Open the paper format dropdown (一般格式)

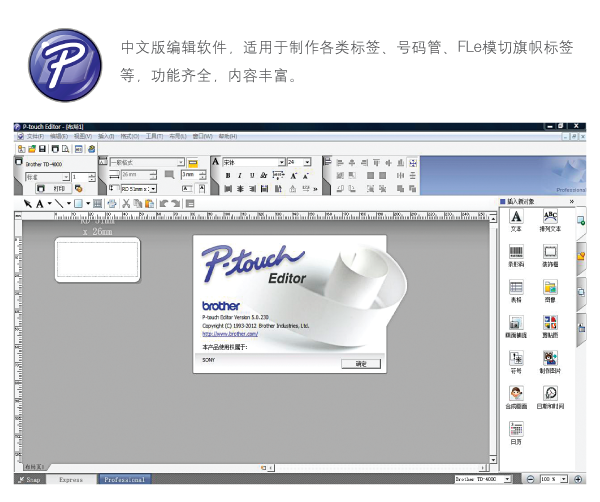181,163
